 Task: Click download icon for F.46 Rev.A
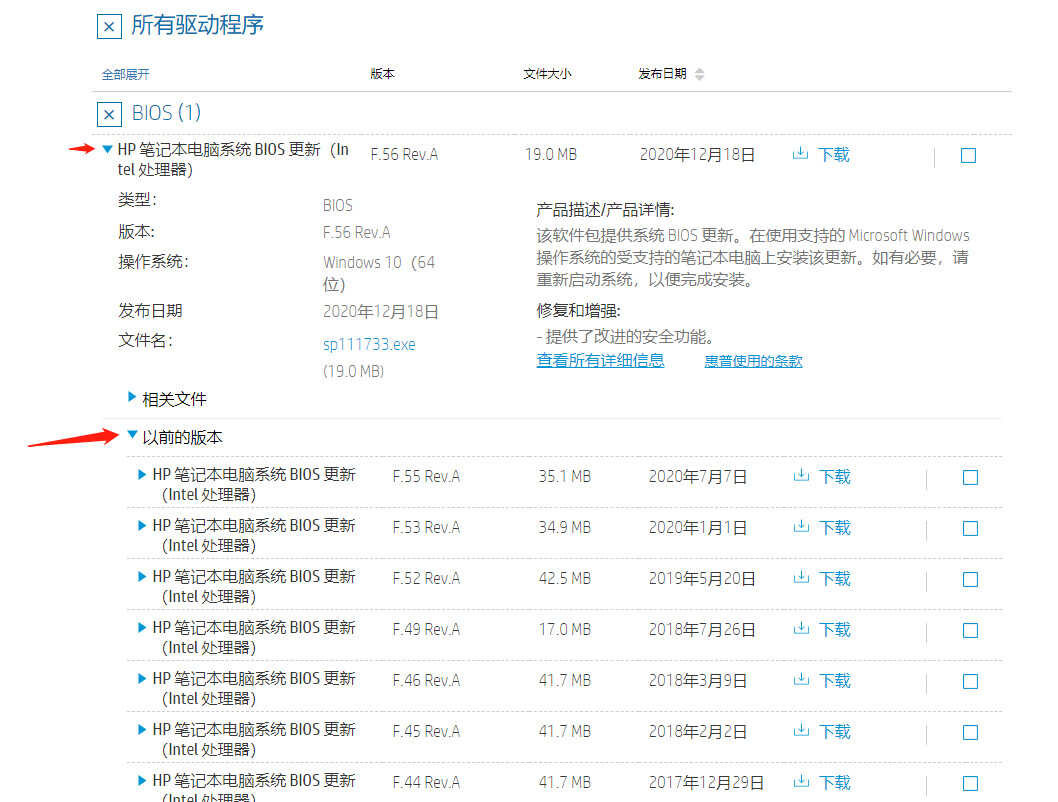pos(801,679)
